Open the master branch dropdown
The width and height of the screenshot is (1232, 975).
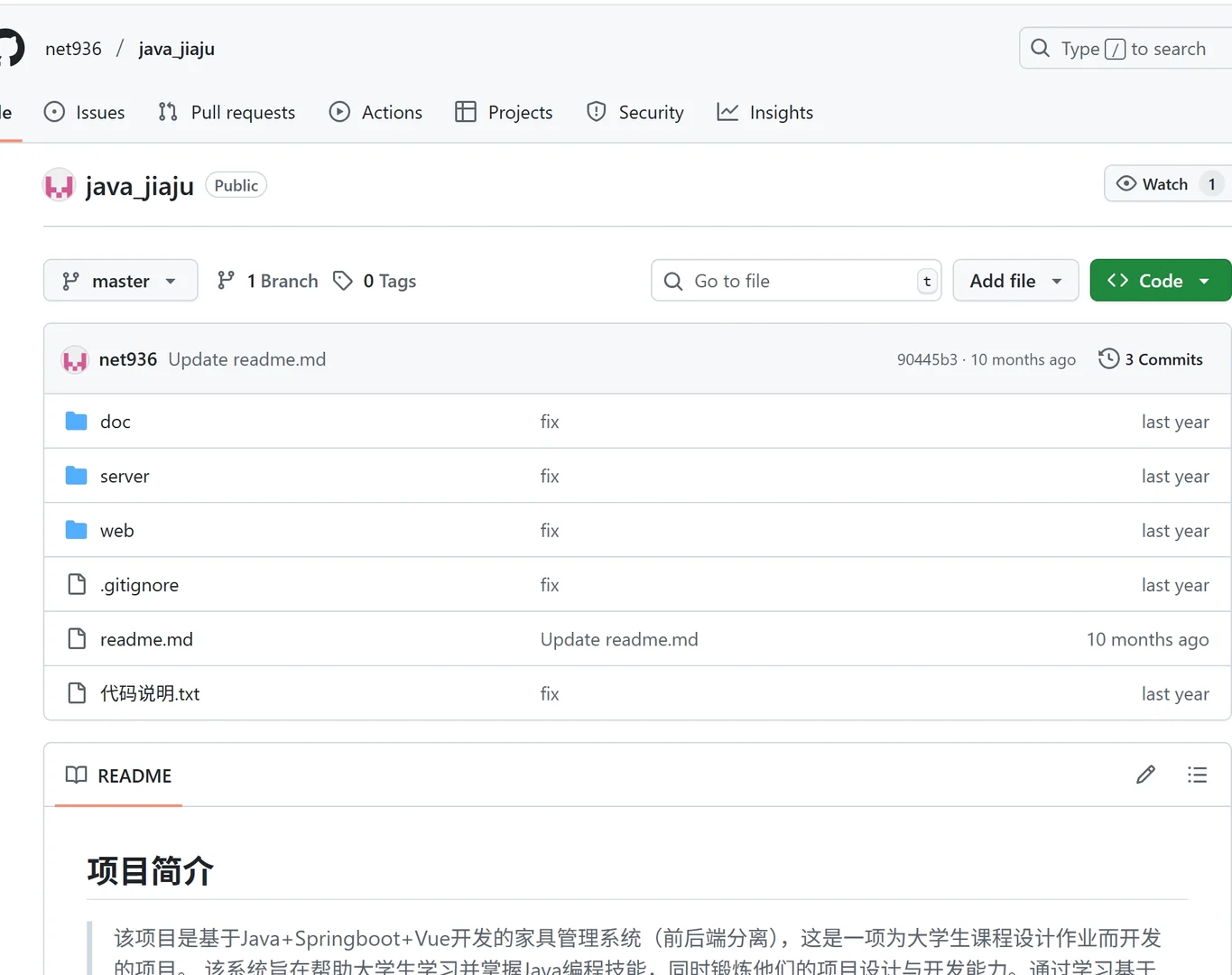click(120, 280)
